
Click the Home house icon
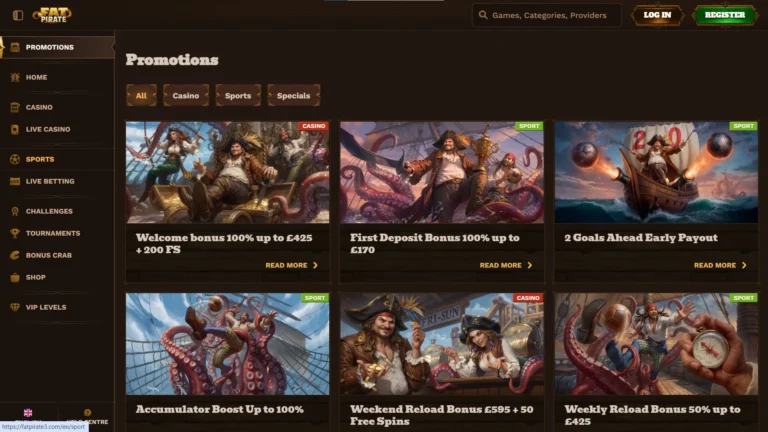click(x=15, y=77)
